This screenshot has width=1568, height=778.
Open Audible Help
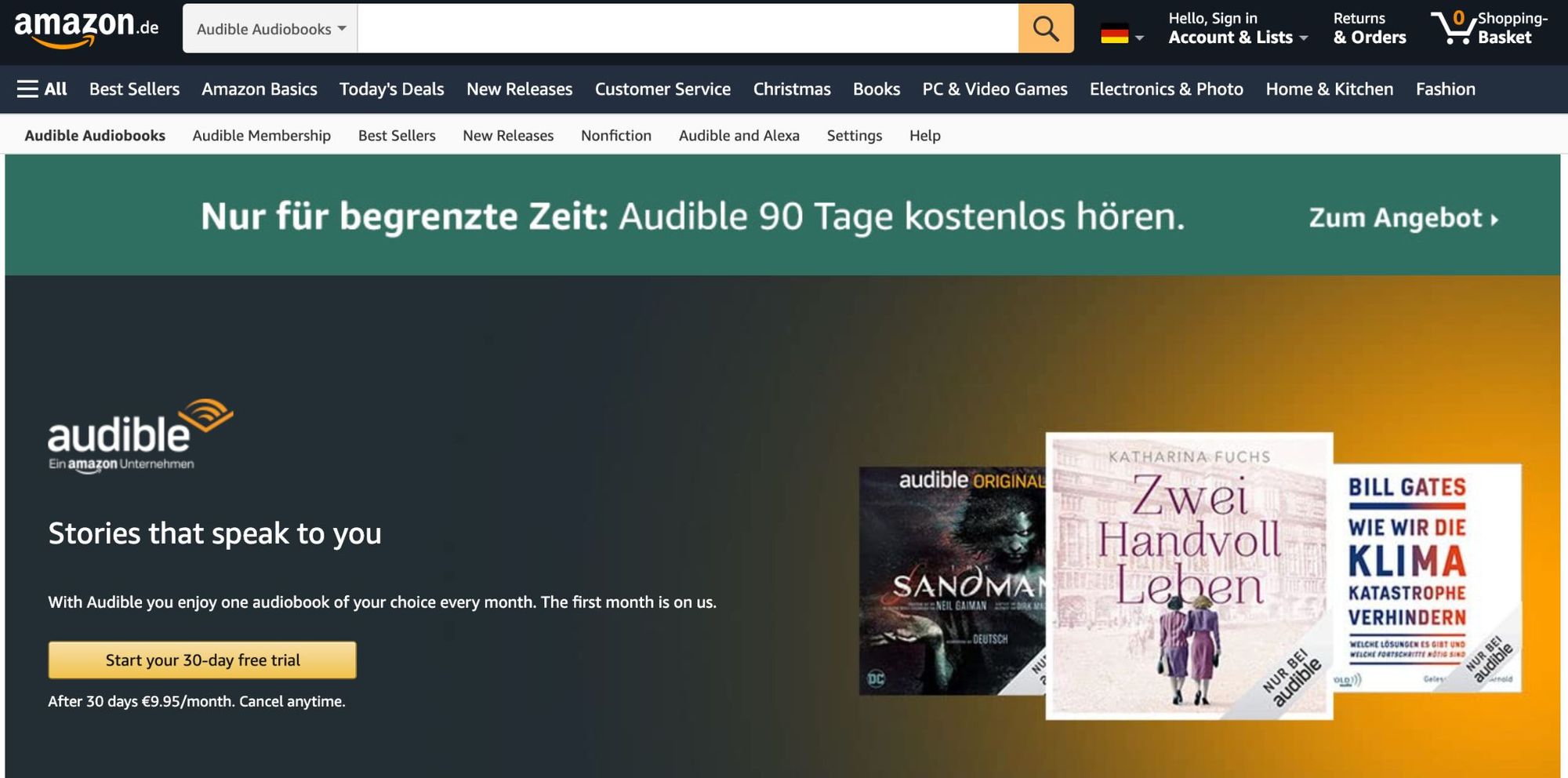925,136
